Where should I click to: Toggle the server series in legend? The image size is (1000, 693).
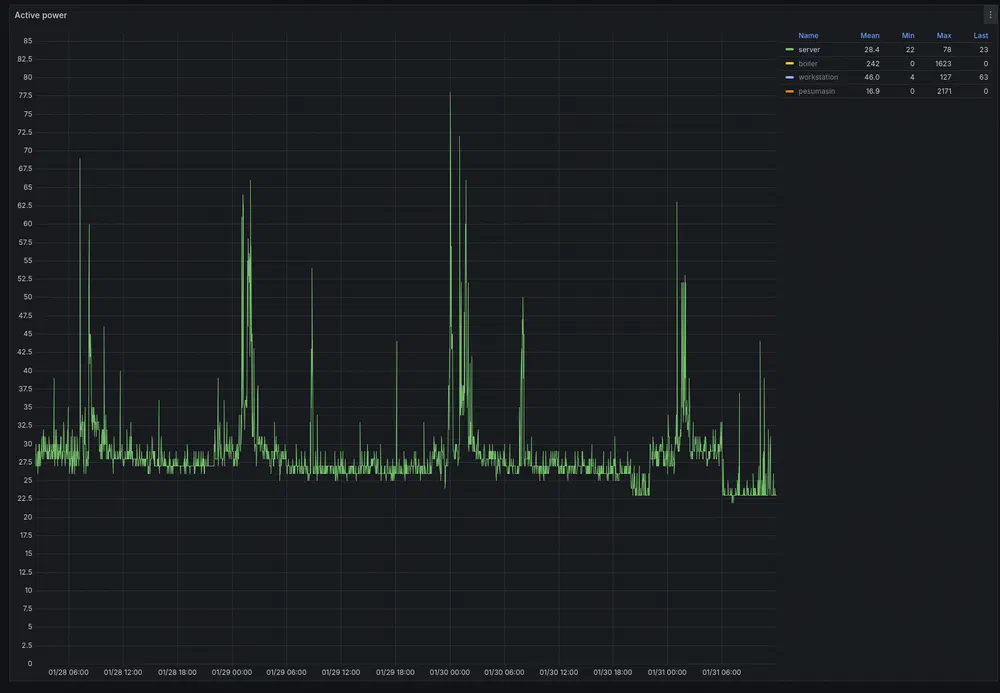pyautogui.click(x=809, y=50)
